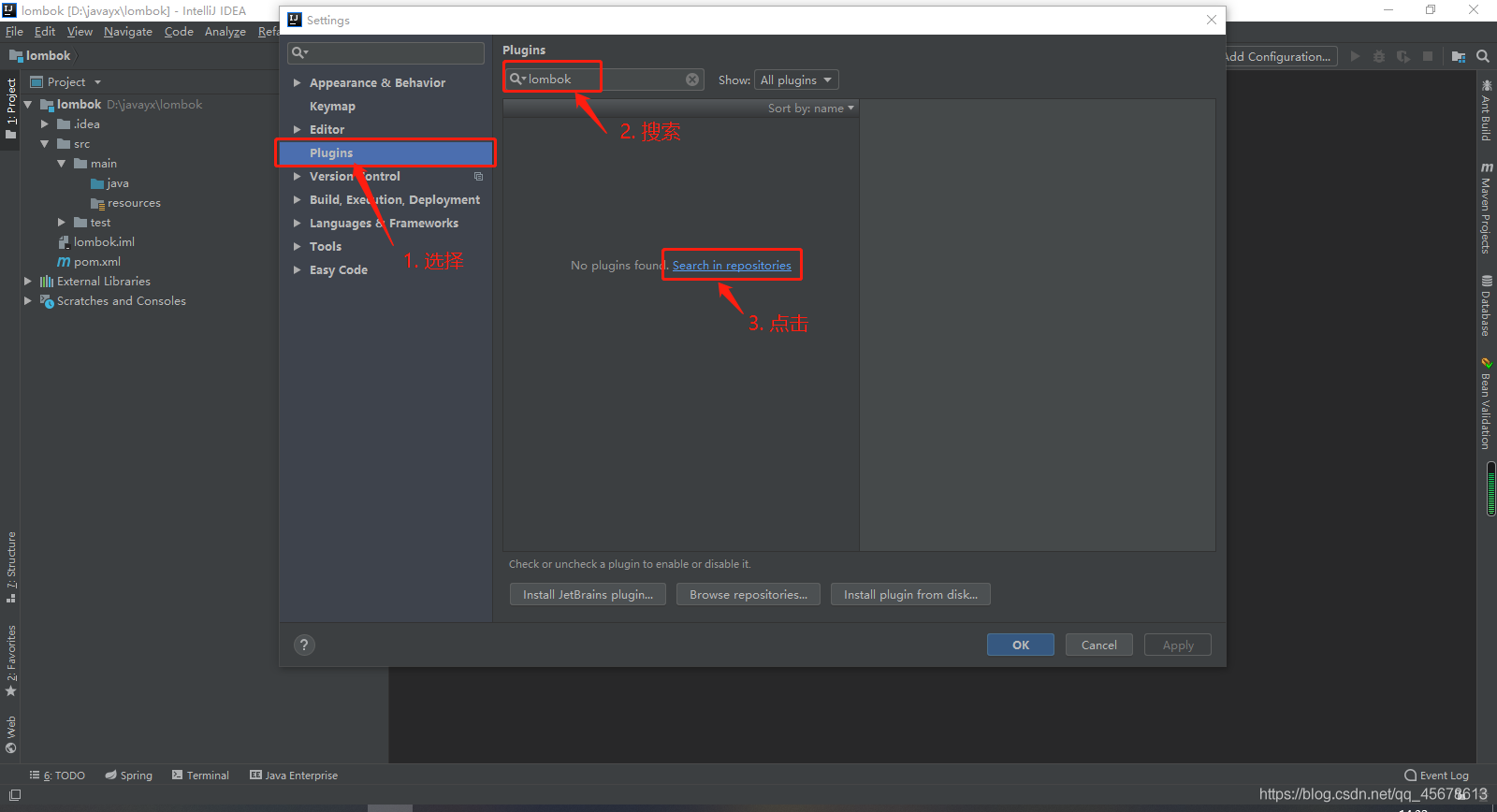
Task: Expand Build, Execution, Deployment settings
Action: click(x=297, y=199)
